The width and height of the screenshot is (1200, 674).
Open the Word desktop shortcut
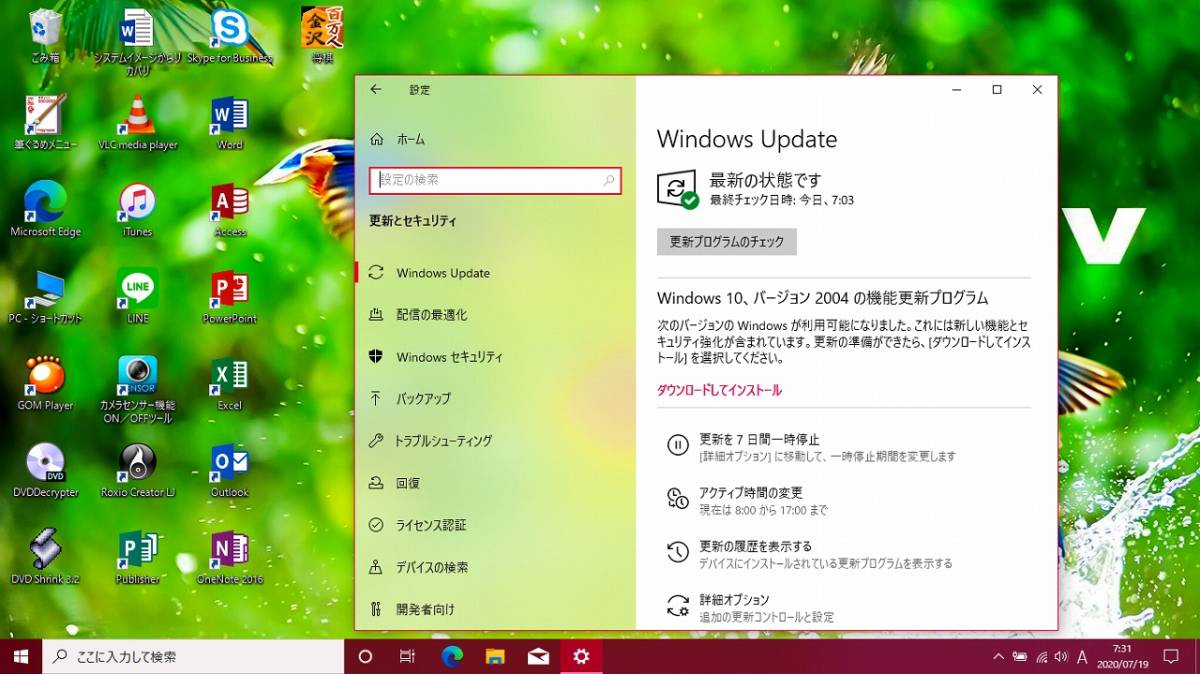pos(229,122)
